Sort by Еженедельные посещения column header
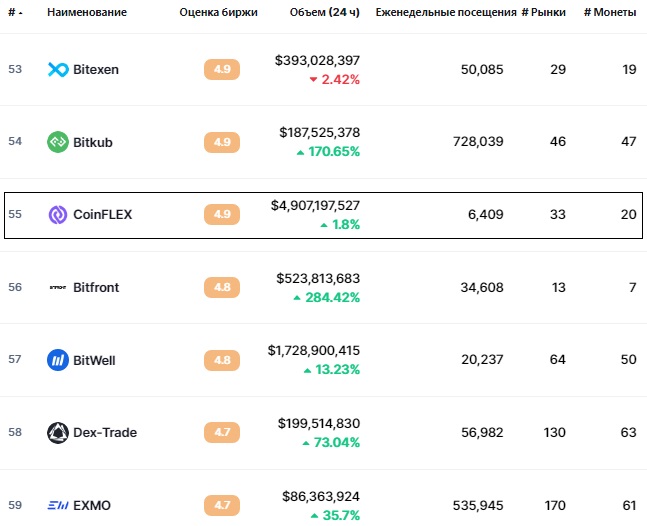Image resolution: width=647 pixels, height=526 pixels. tap(446, 12)
